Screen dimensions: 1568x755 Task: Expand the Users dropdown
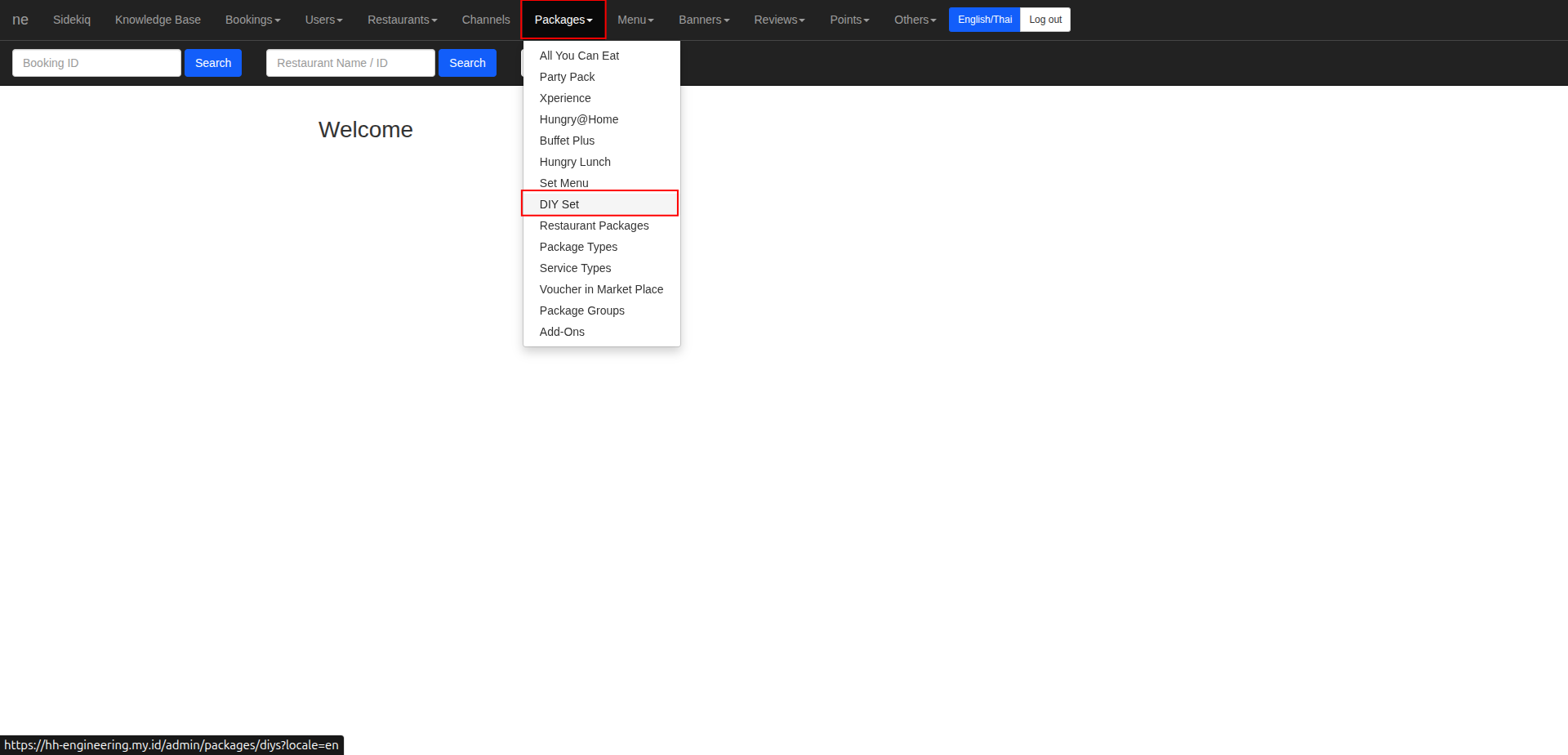(323, 20)
